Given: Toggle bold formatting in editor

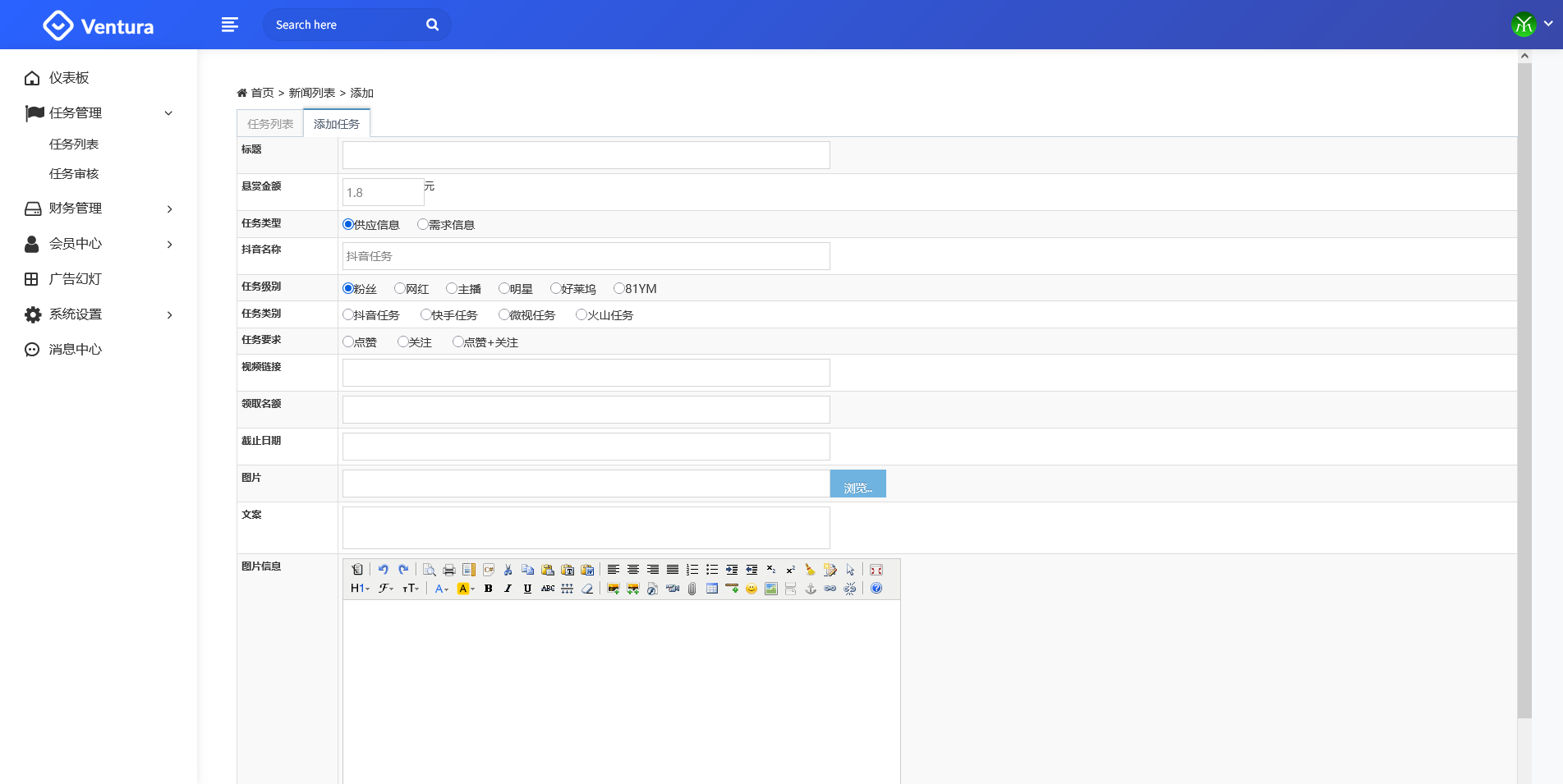Looking at the screenshot, I should 489,589.
